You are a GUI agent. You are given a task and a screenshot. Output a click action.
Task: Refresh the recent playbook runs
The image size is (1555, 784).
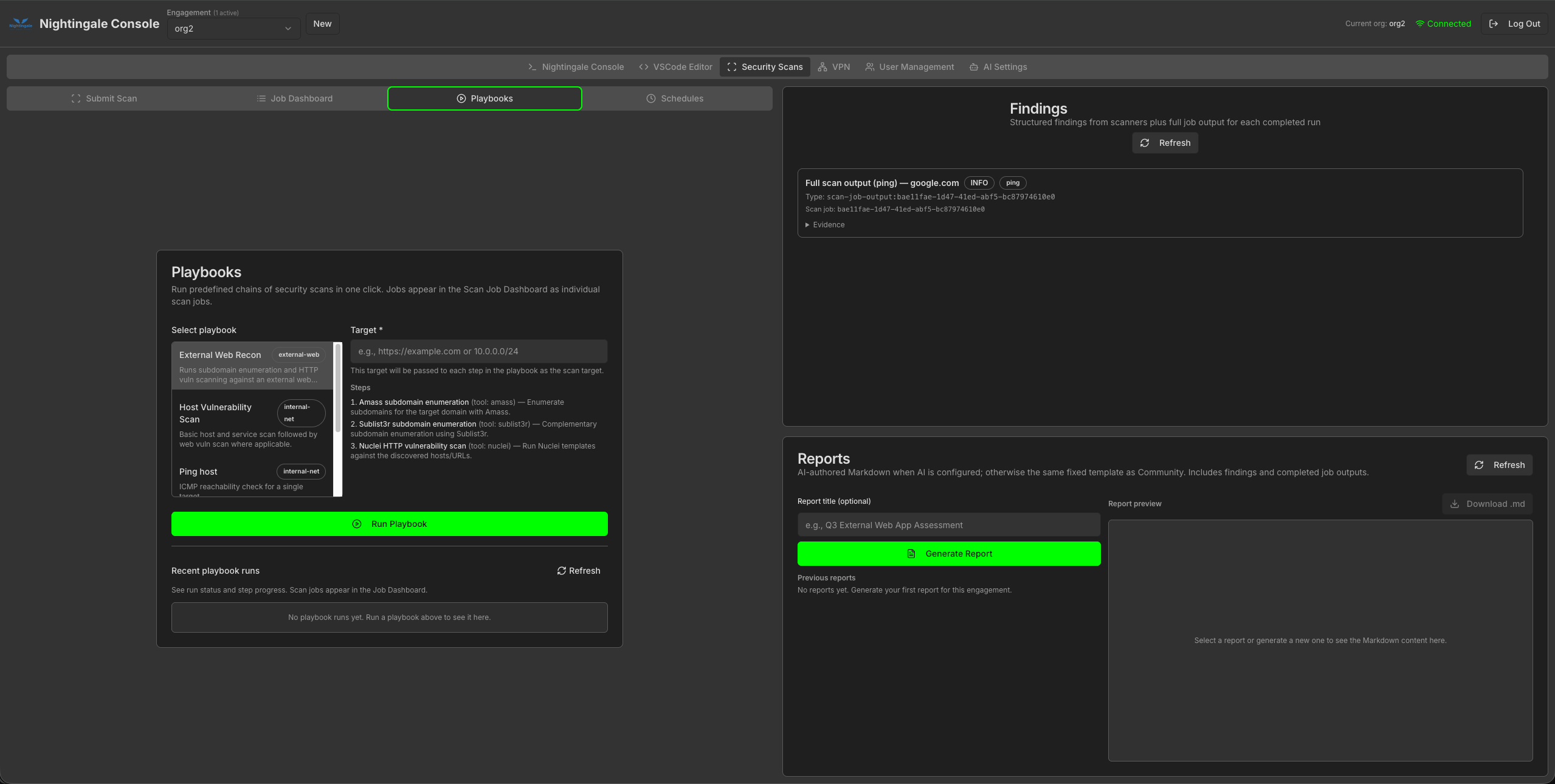578,571
